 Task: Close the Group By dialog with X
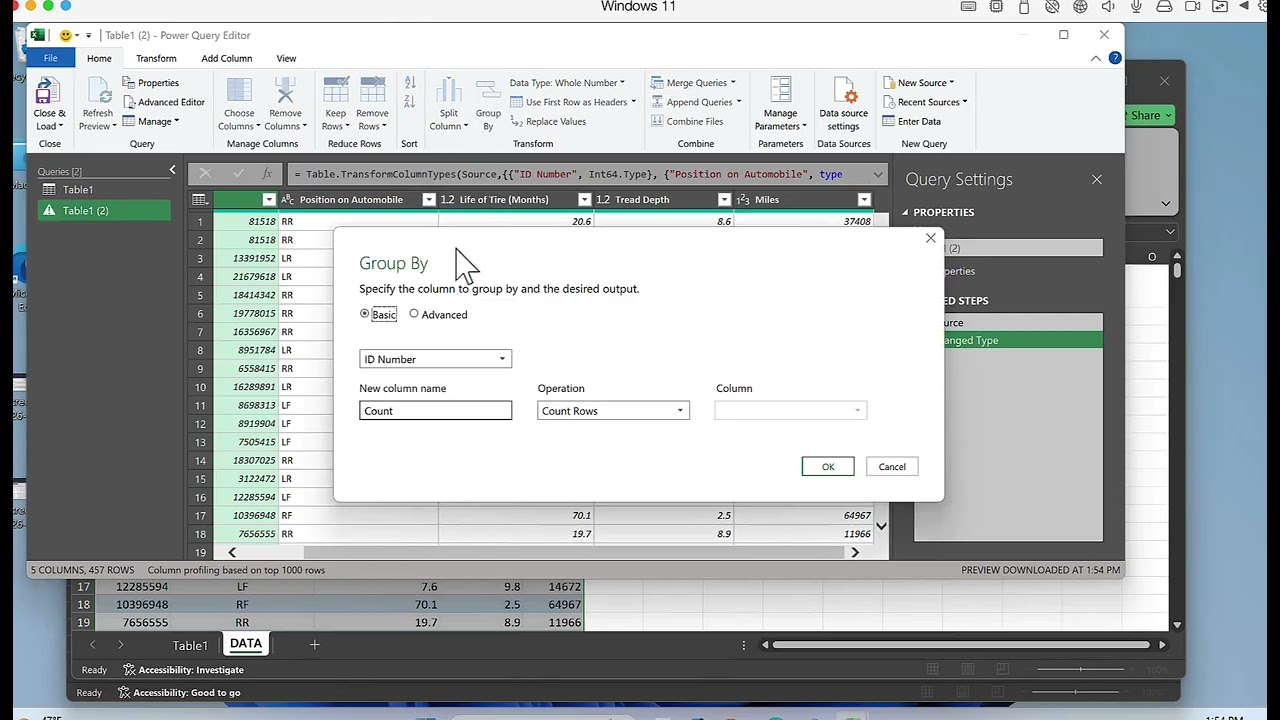pyautogui.click(x=931, y=238)
